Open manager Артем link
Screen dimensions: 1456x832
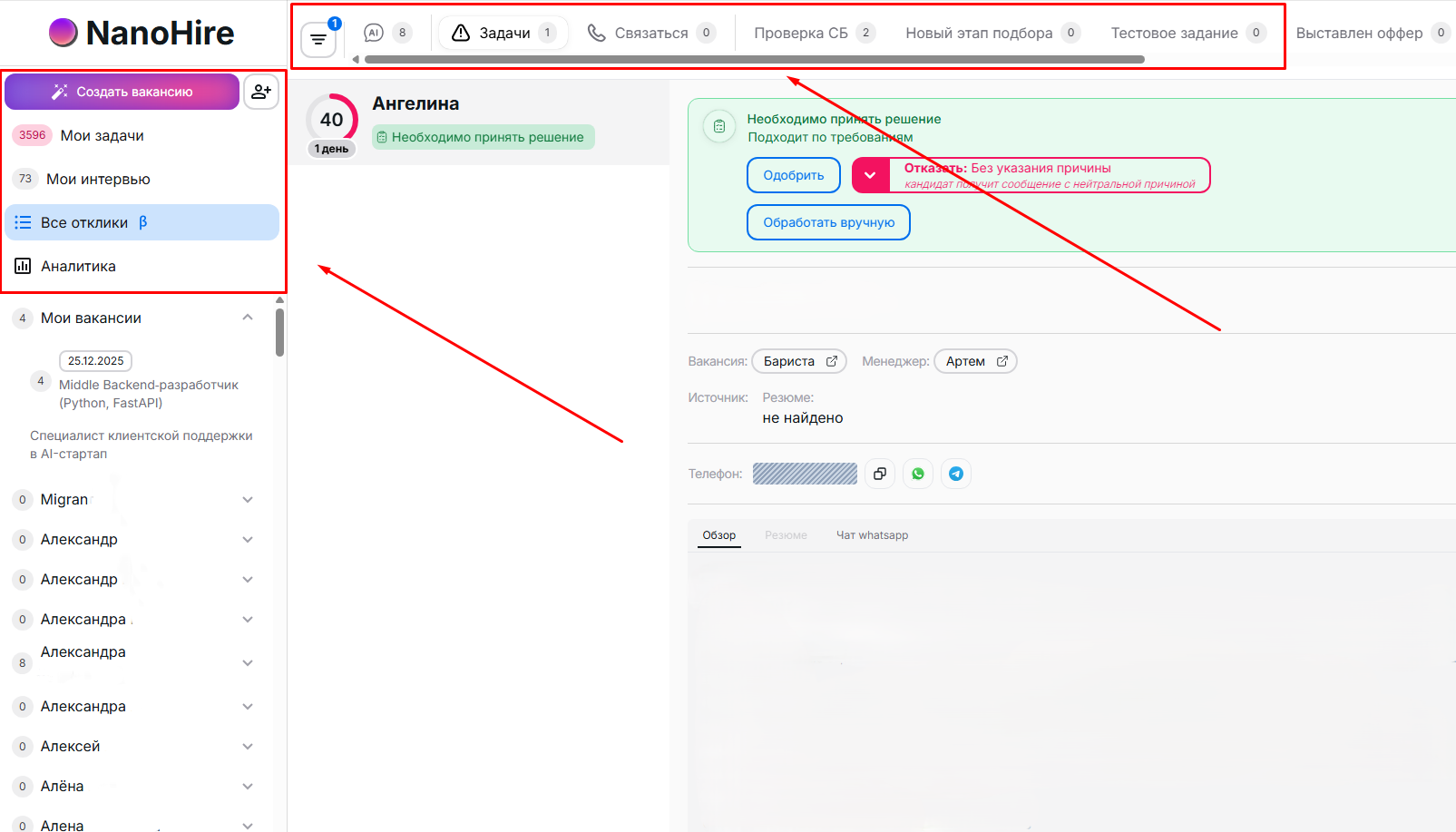[x=975, y=361]
